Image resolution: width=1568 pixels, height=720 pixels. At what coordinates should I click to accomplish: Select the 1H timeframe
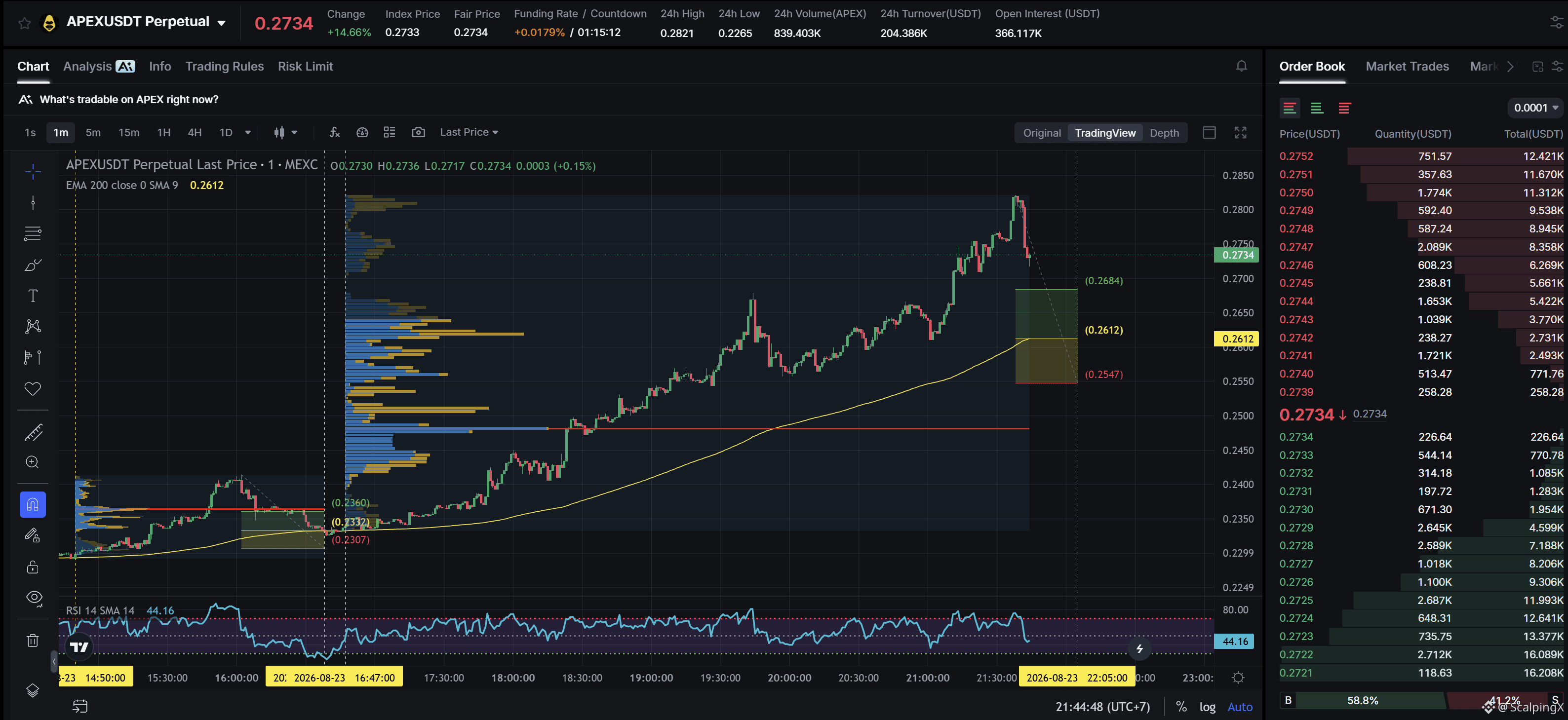pos(164,132)
